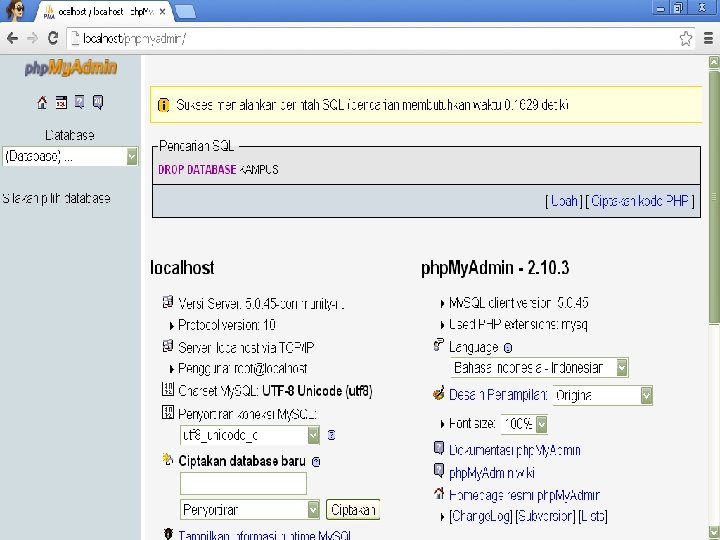Click the phpMyAdmin wiki book icon
This screenshot has height=540, width=720.
pos(439,470)
